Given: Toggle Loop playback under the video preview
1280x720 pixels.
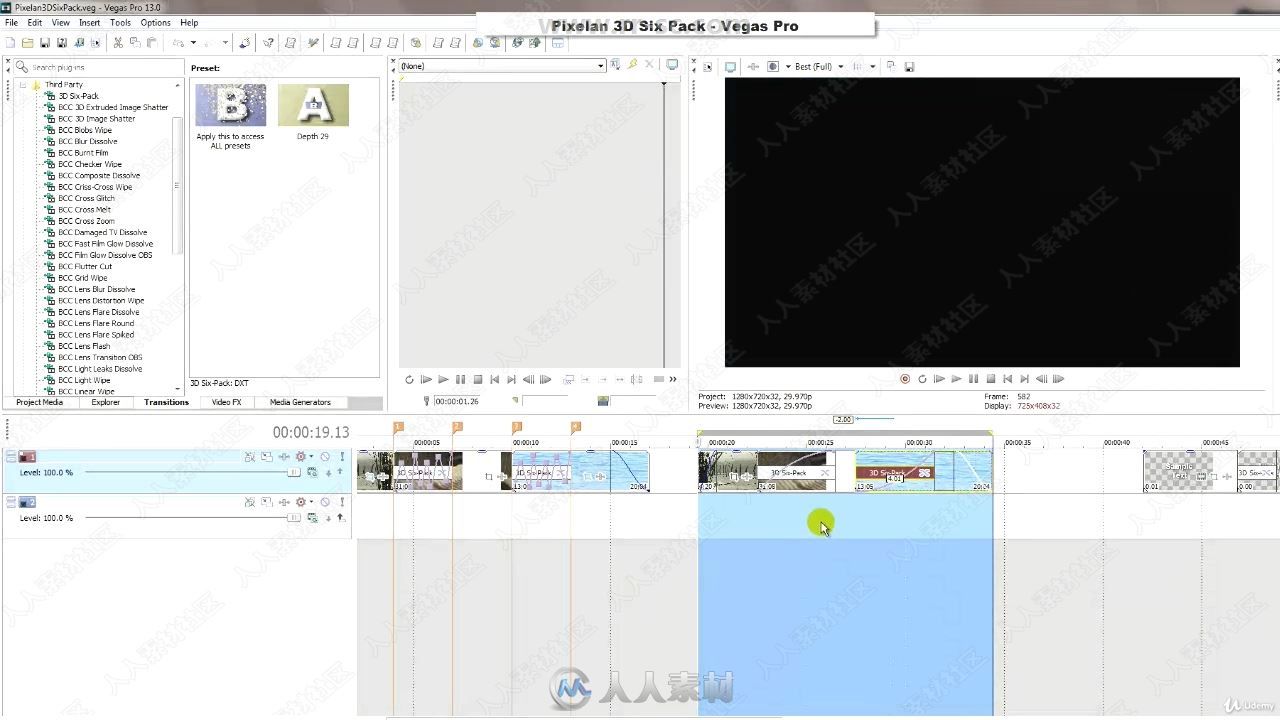Looking at the screenshot, I should point(922,379).
